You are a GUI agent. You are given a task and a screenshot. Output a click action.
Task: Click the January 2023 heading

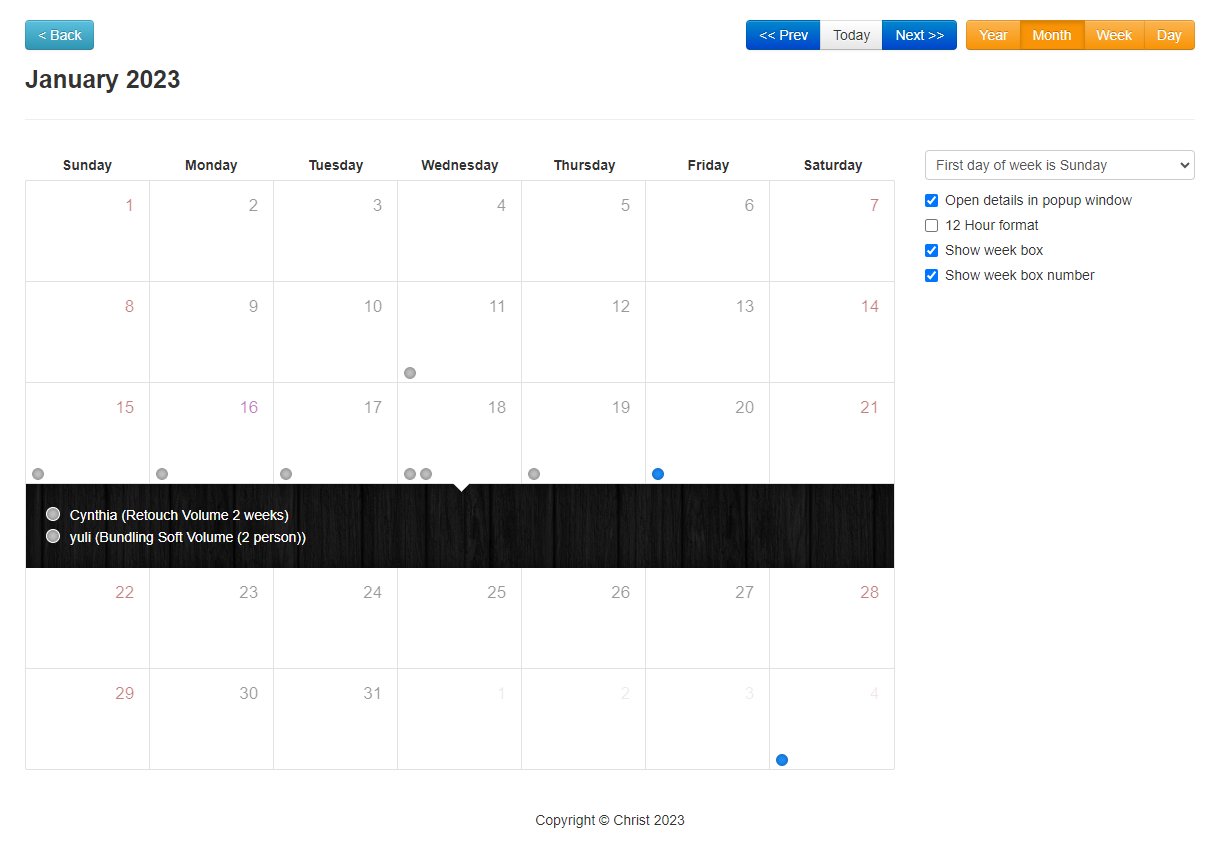point(103,79)
